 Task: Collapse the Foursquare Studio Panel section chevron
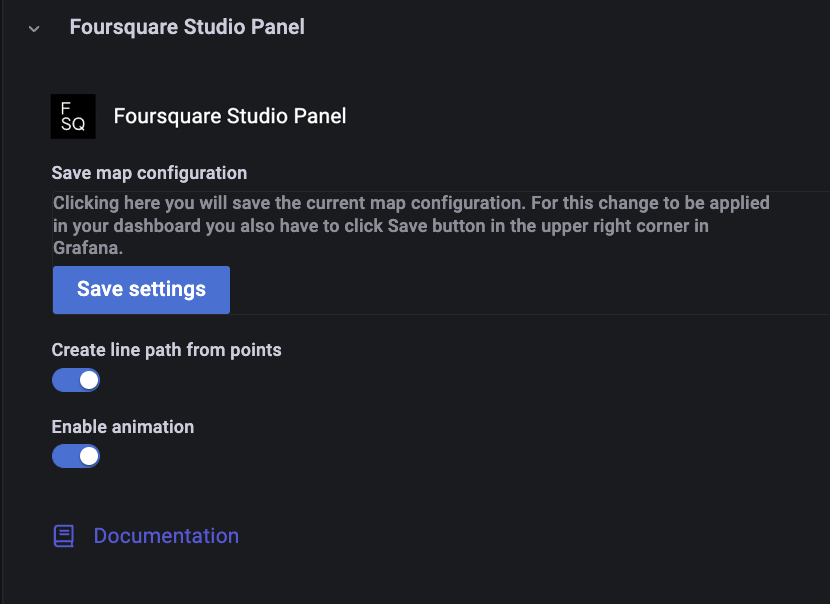[x=34, y=29]
